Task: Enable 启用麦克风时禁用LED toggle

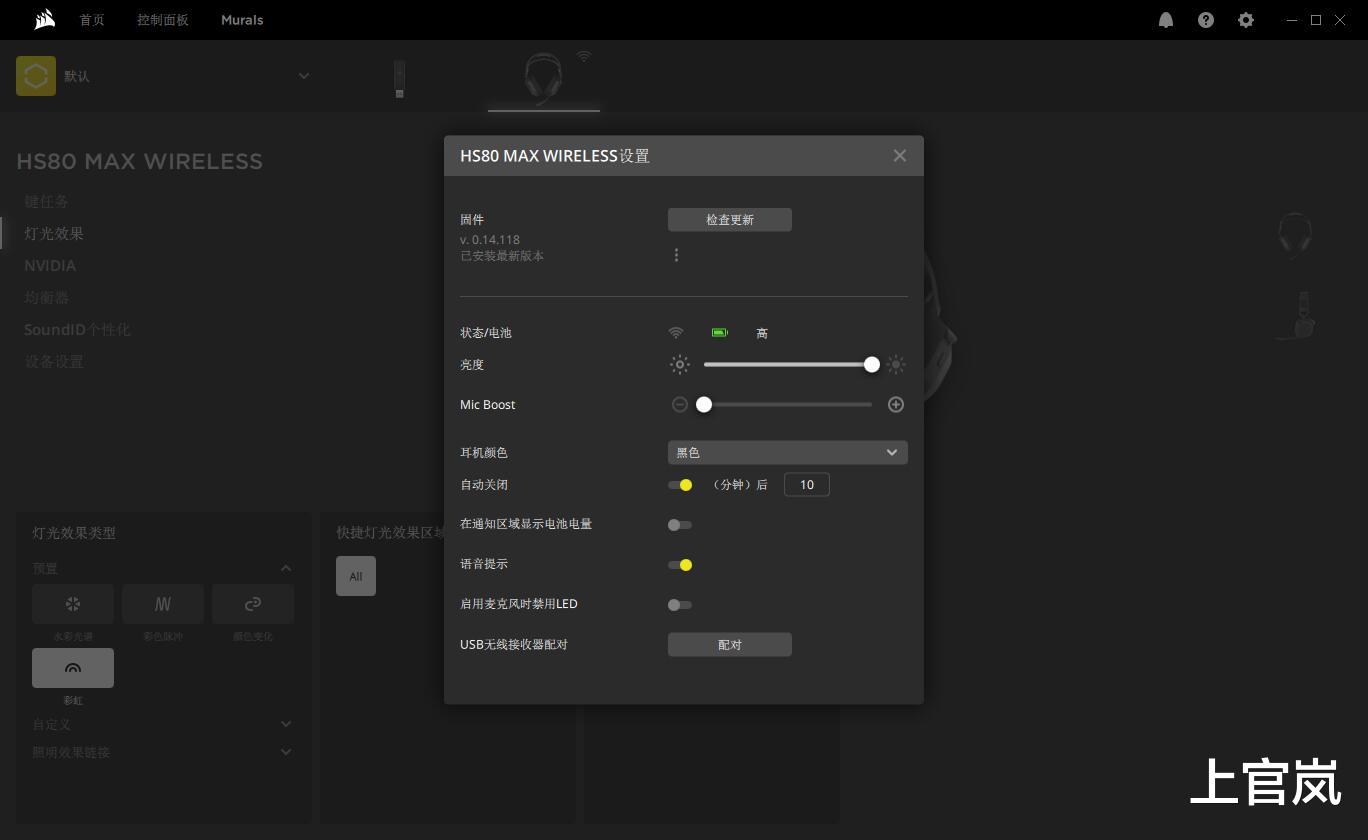Action: [680, 605]
